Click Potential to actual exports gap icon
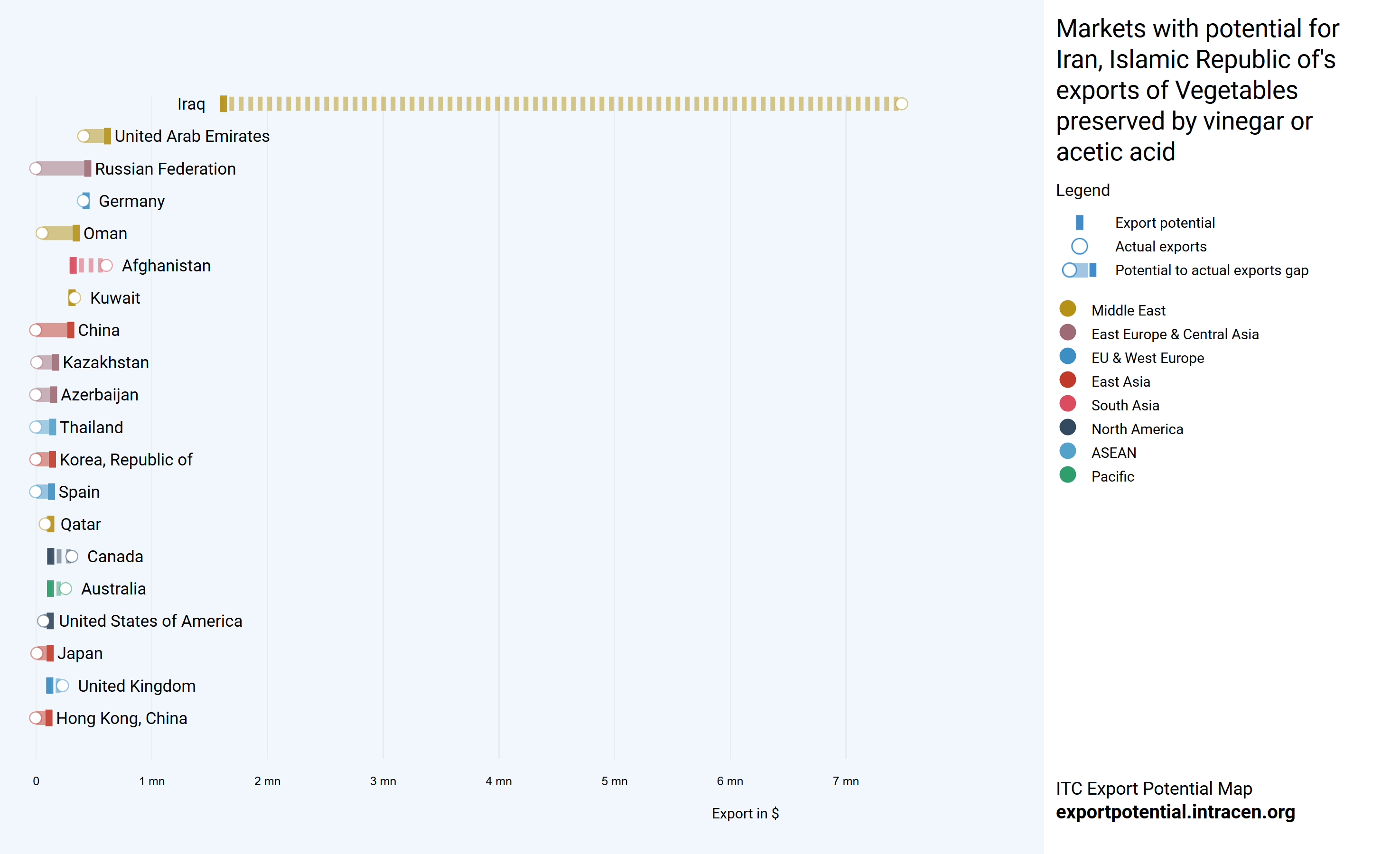The height and width of the screenshot is (854, 1400). pos(1079,270)
